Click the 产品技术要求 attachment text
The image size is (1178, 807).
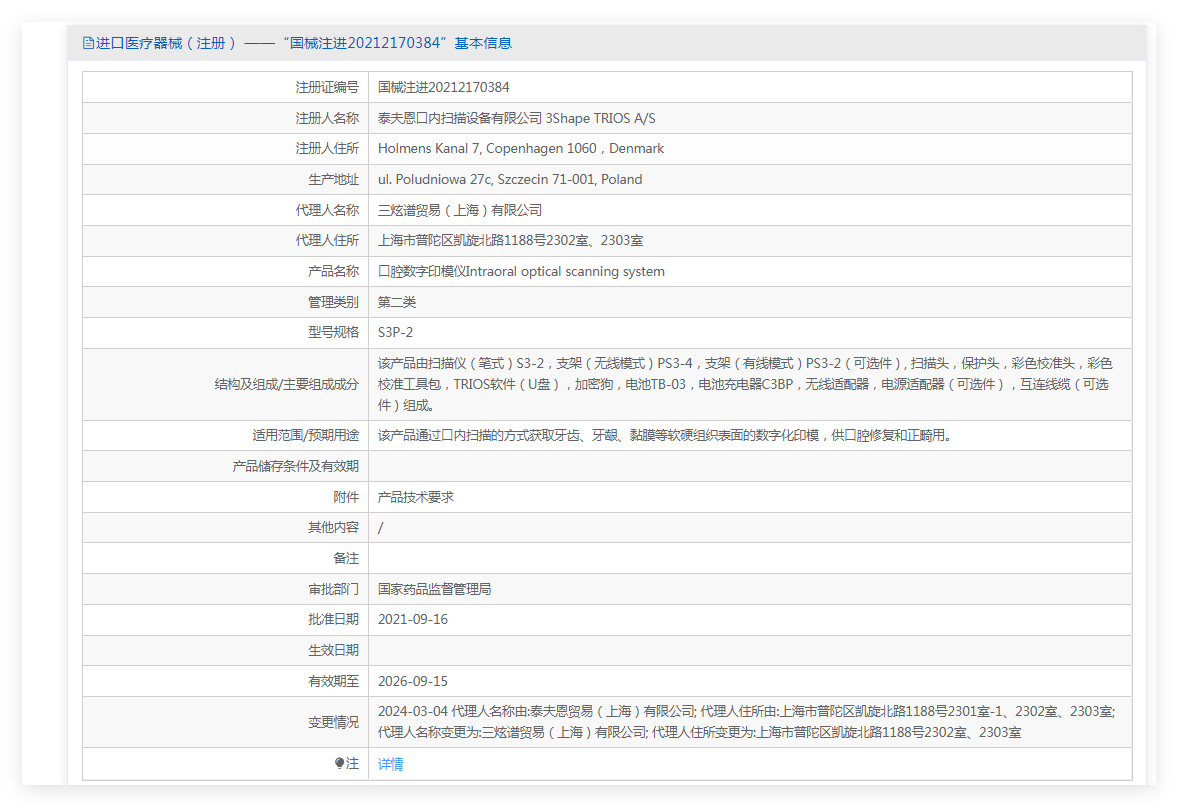click(416, 497)
